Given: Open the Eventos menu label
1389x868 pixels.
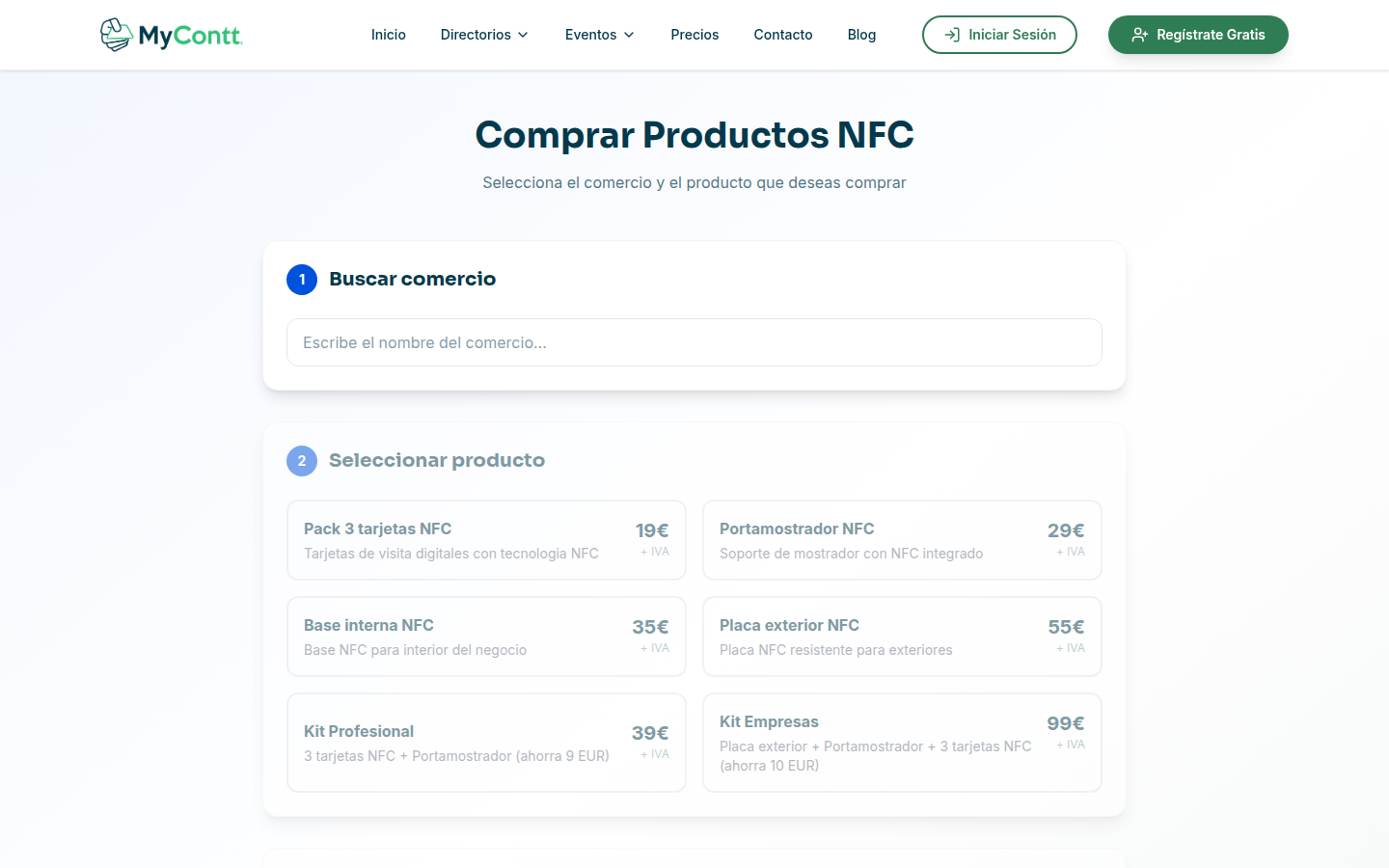Looking at the screenshot, I should coord(590,35).
